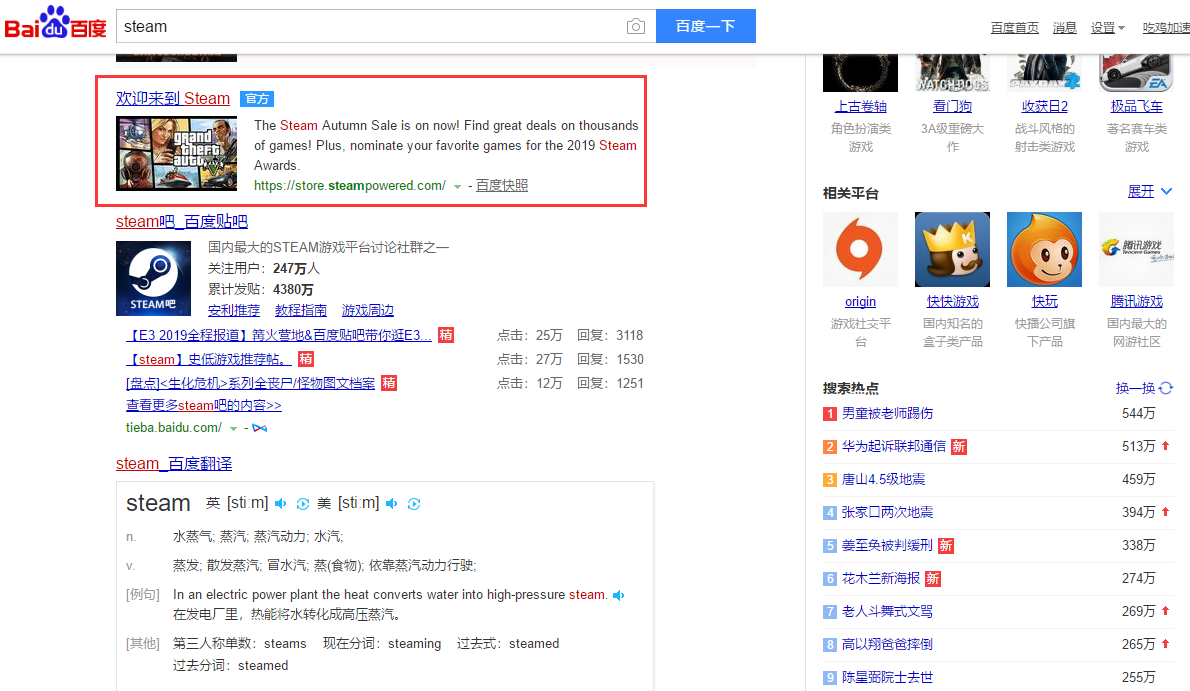Open the 安利推荐 link
The width and height of the screenshot is (1190, 691).
(x=234, y=311)
